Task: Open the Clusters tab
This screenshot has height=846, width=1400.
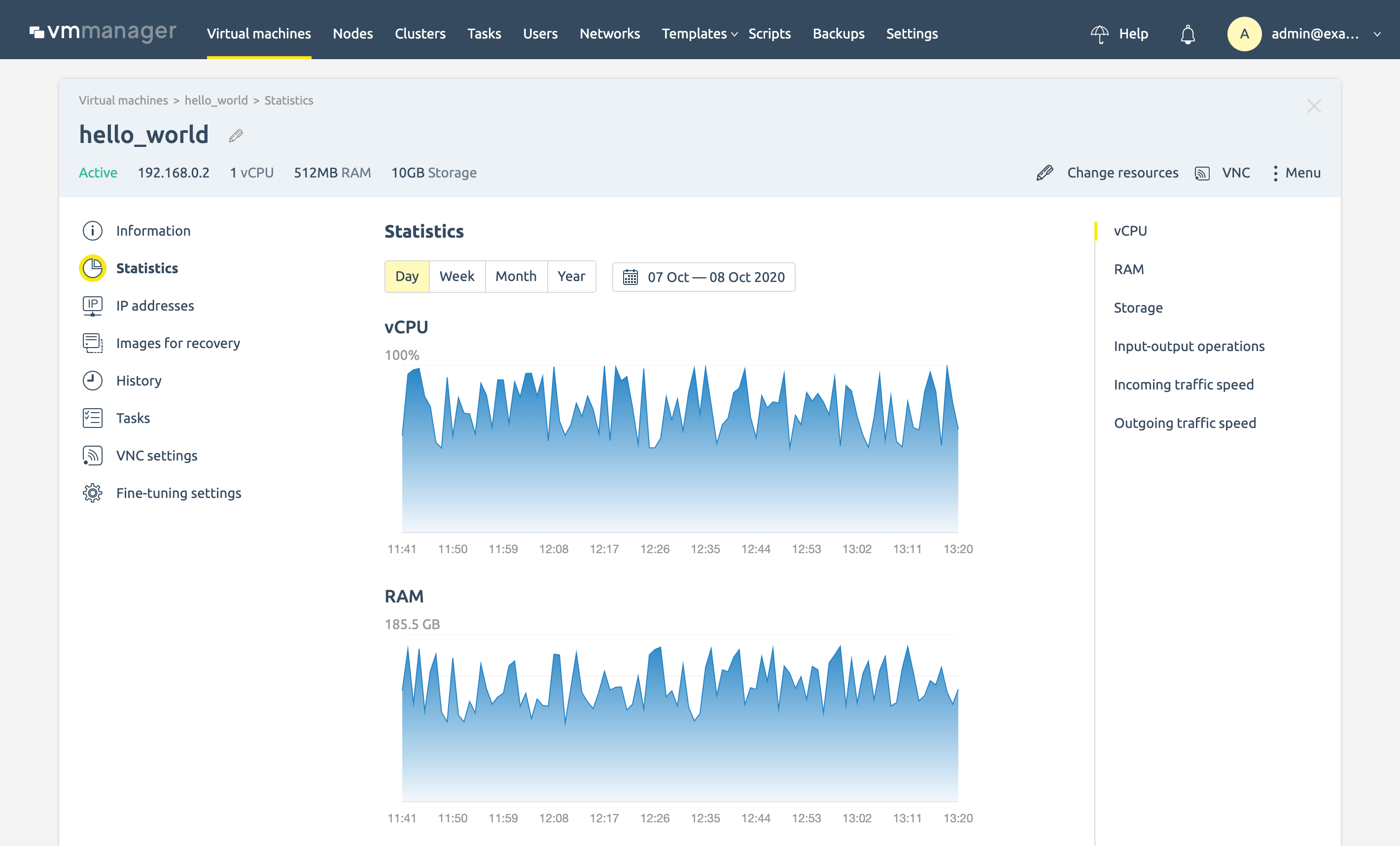Action: (x=420, y=34)
